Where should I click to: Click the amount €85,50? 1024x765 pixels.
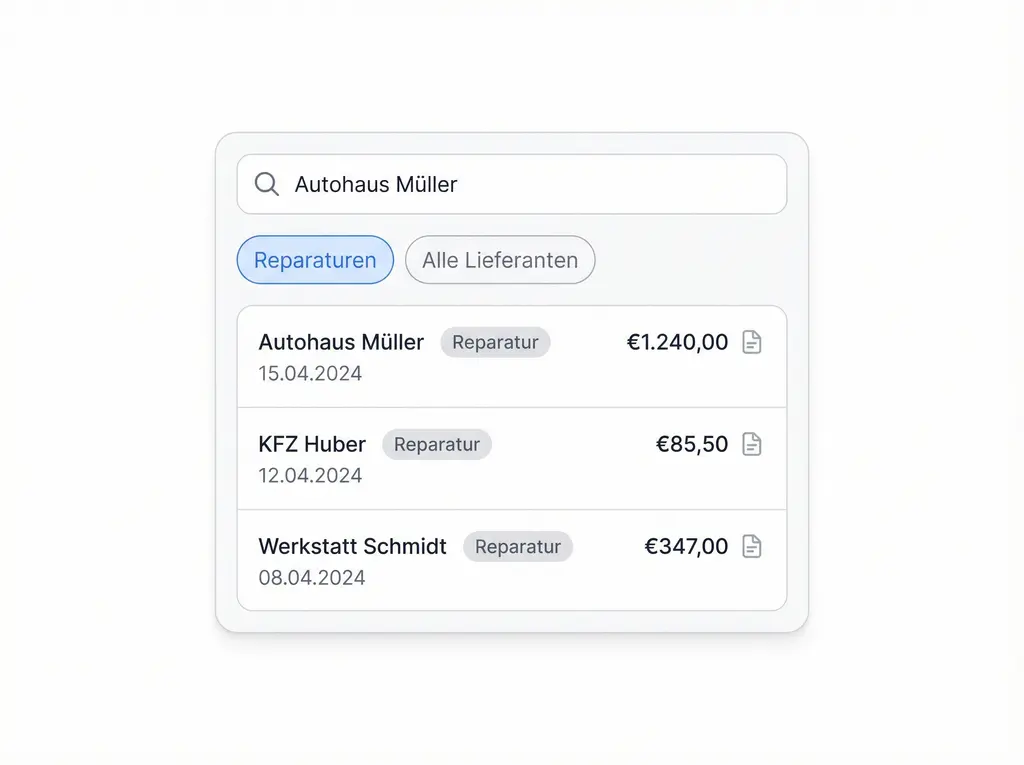tap(691, 444)
